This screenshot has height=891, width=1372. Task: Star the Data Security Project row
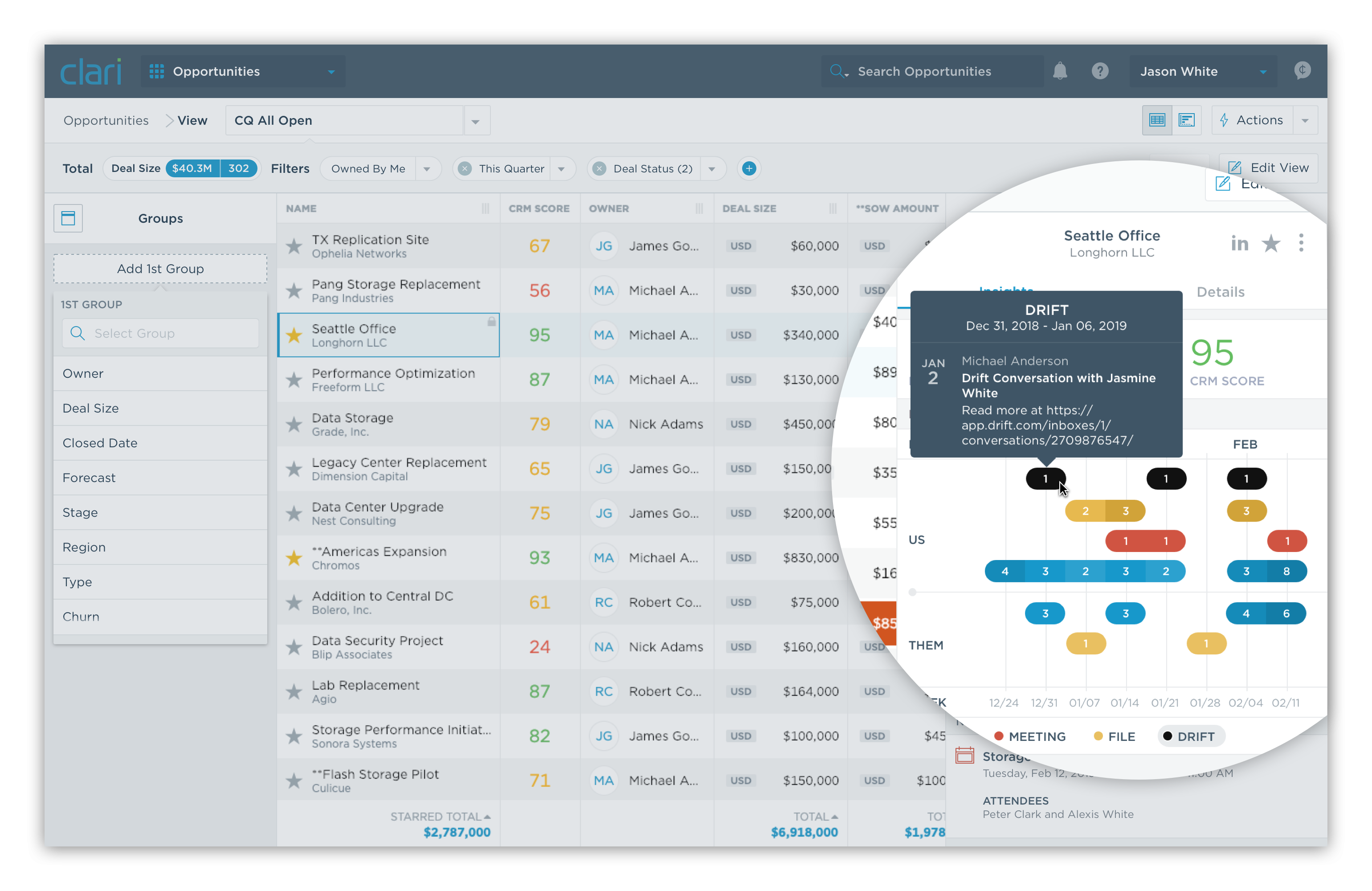(x=294, y=647)
